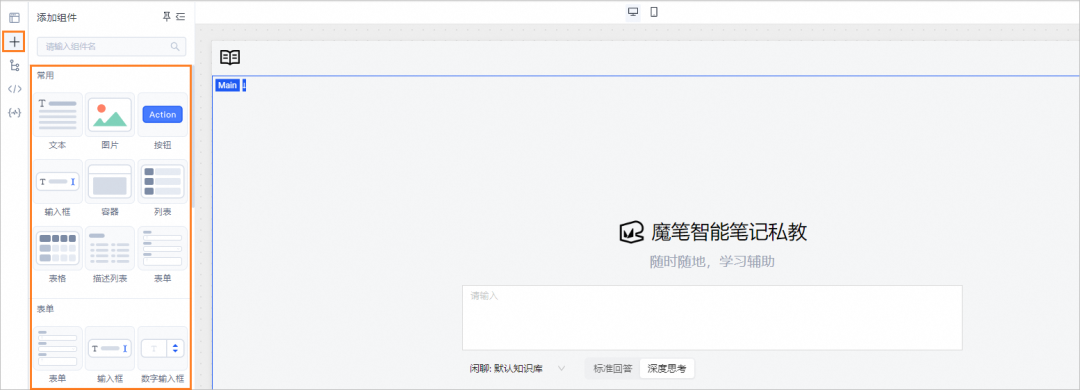Click the 魔笔智能笔记私教 logo icon
Image resolution: width=1080 pixels, height=390 pixels.
coord(632,233)
